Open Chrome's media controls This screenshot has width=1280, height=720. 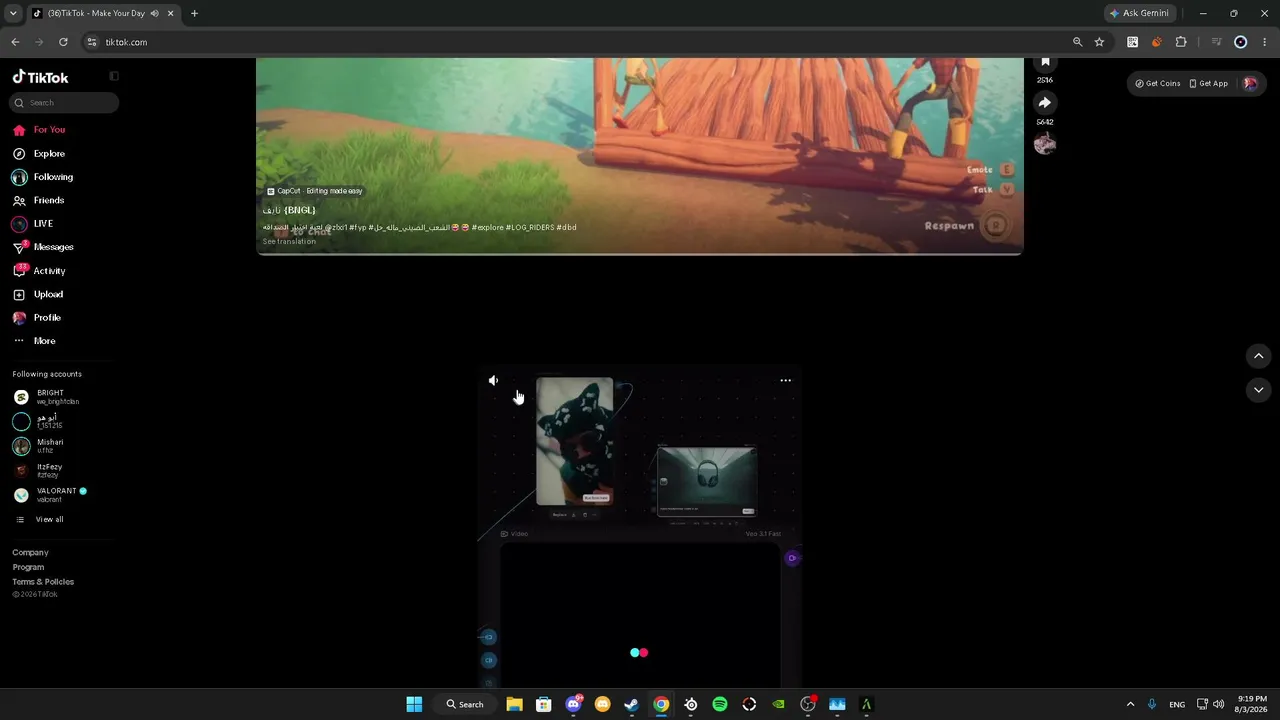pos(1216,42)
